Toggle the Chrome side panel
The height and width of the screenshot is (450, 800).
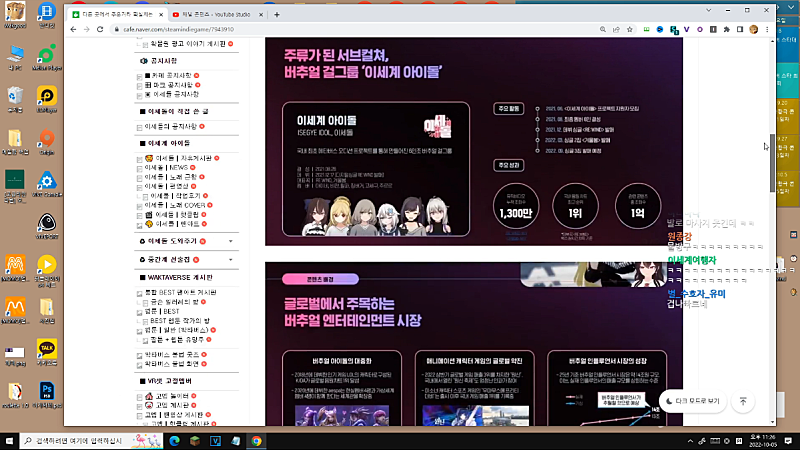740,30
